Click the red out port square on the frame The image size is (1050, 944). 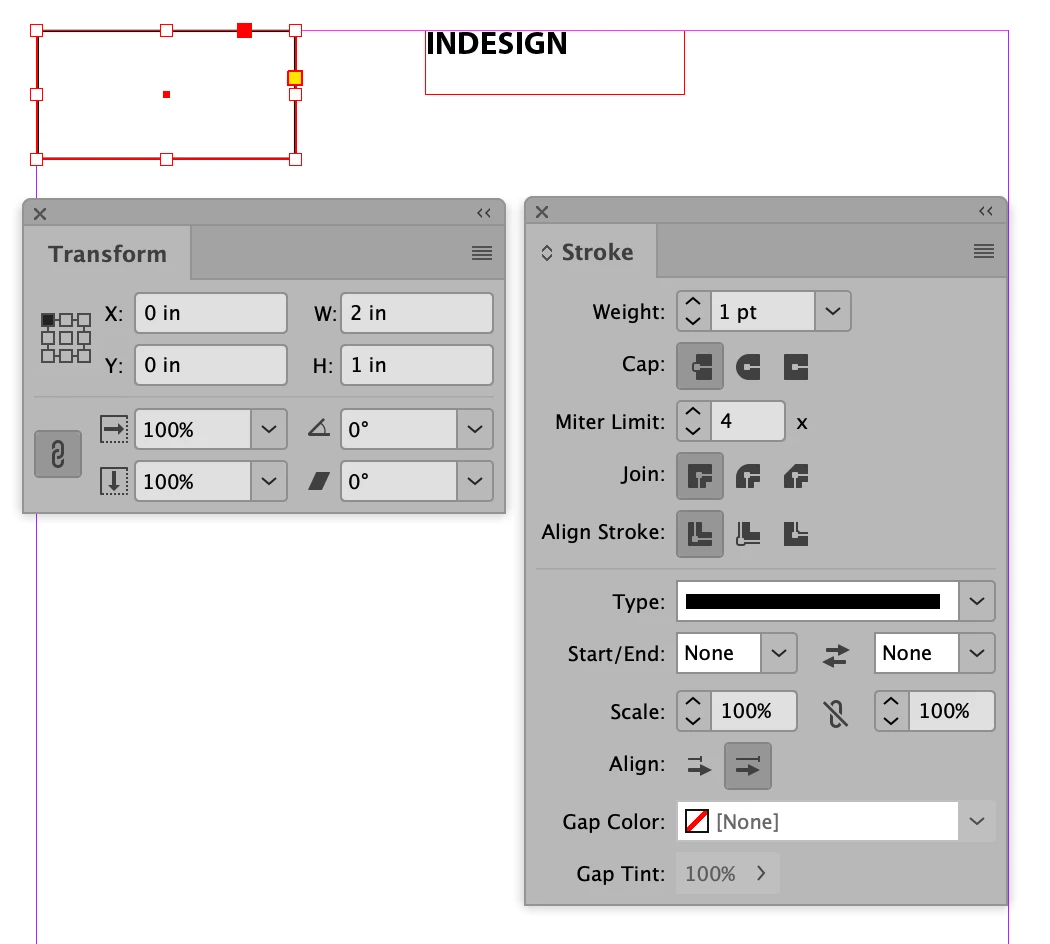pos(244,30)
